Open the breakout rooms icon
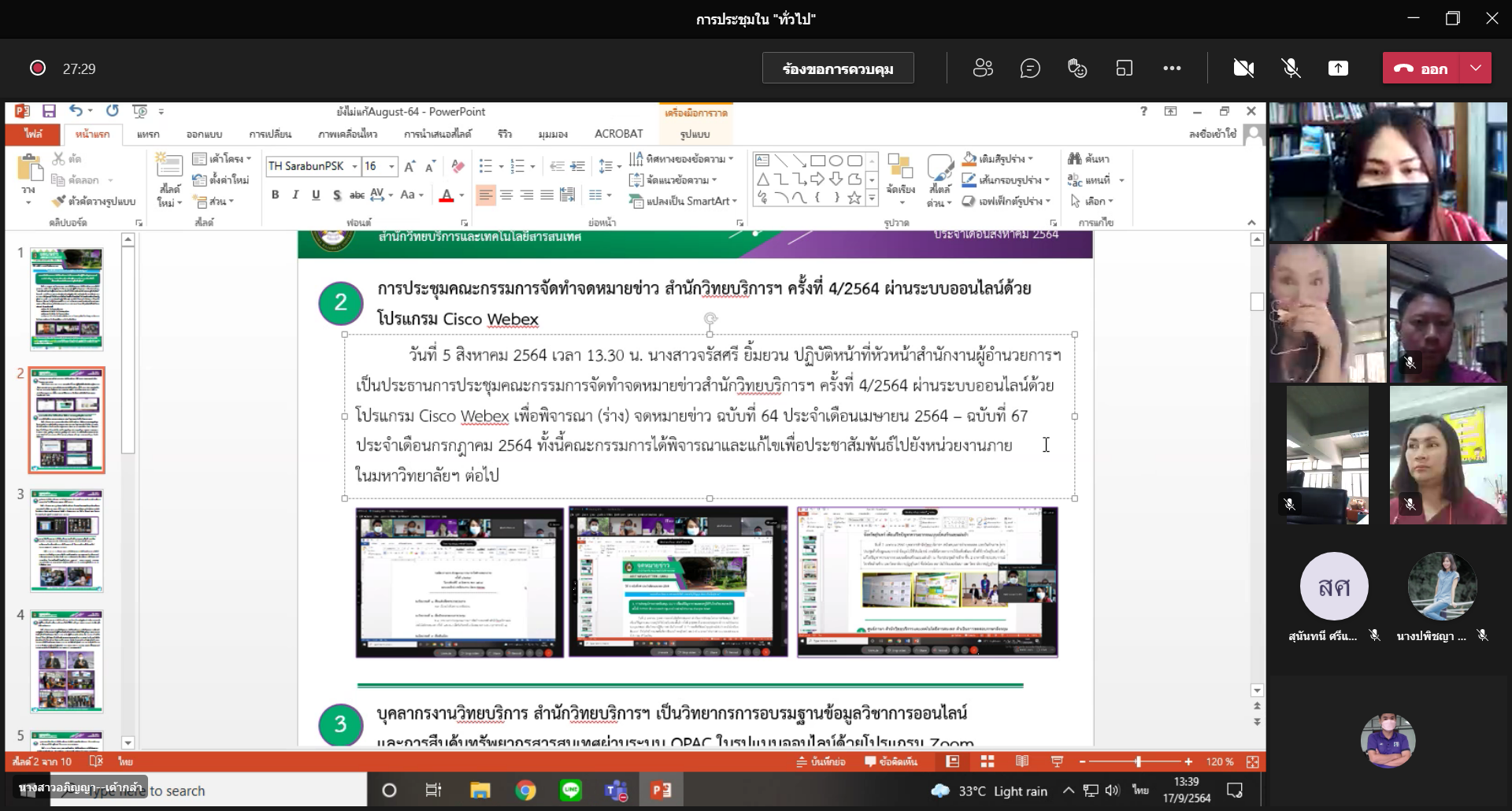The width and height of the screenshot is (1512, 811). pyautogui.click(x=1125, y=69)
